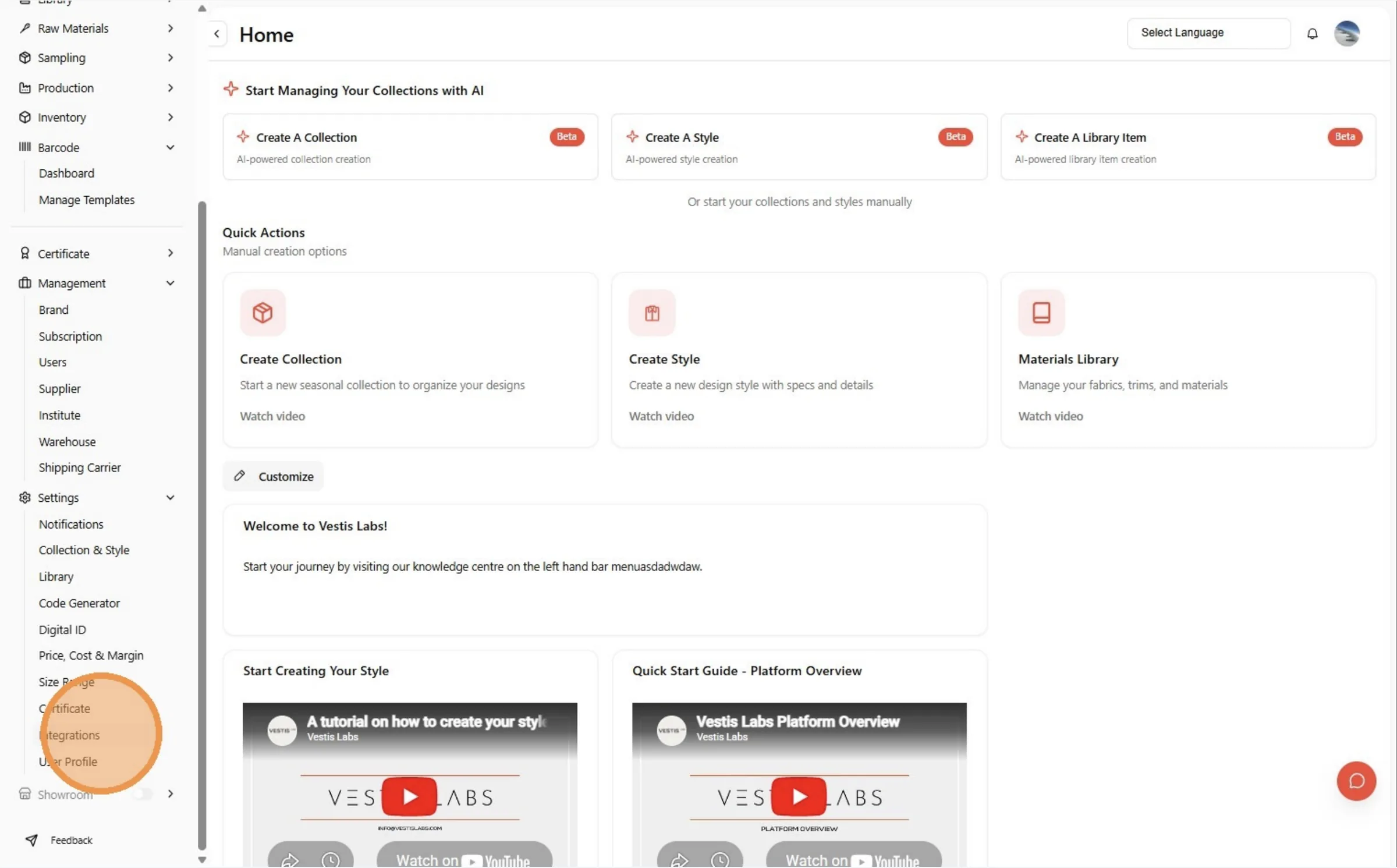
Task: Open Manage Templates under Barcode
Action: [87, 200]
